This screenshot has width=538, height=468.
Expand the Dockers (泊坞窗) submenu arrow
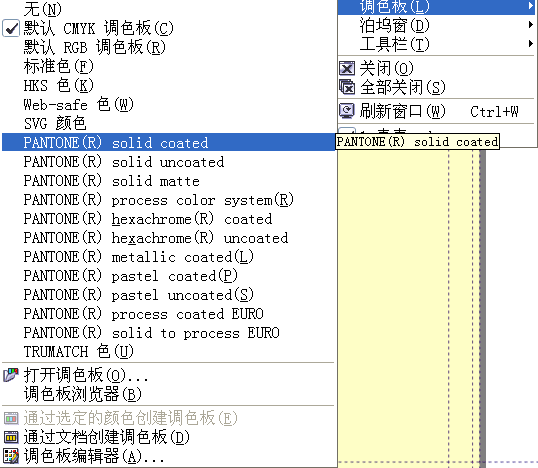click(x=531, y=25)
